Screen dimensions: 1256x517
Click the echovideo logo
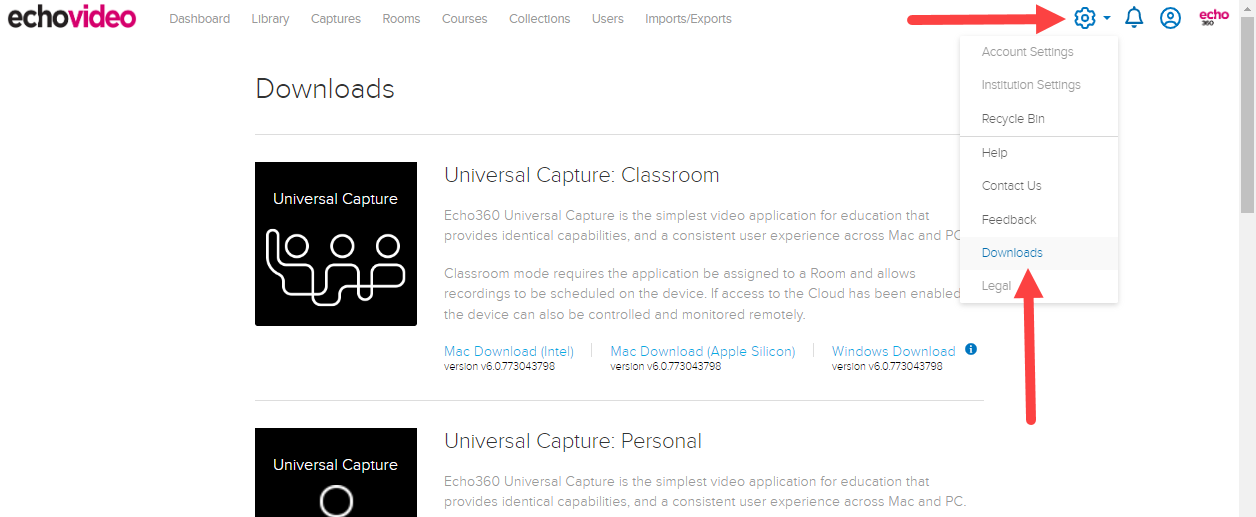(x=71, y=18)
